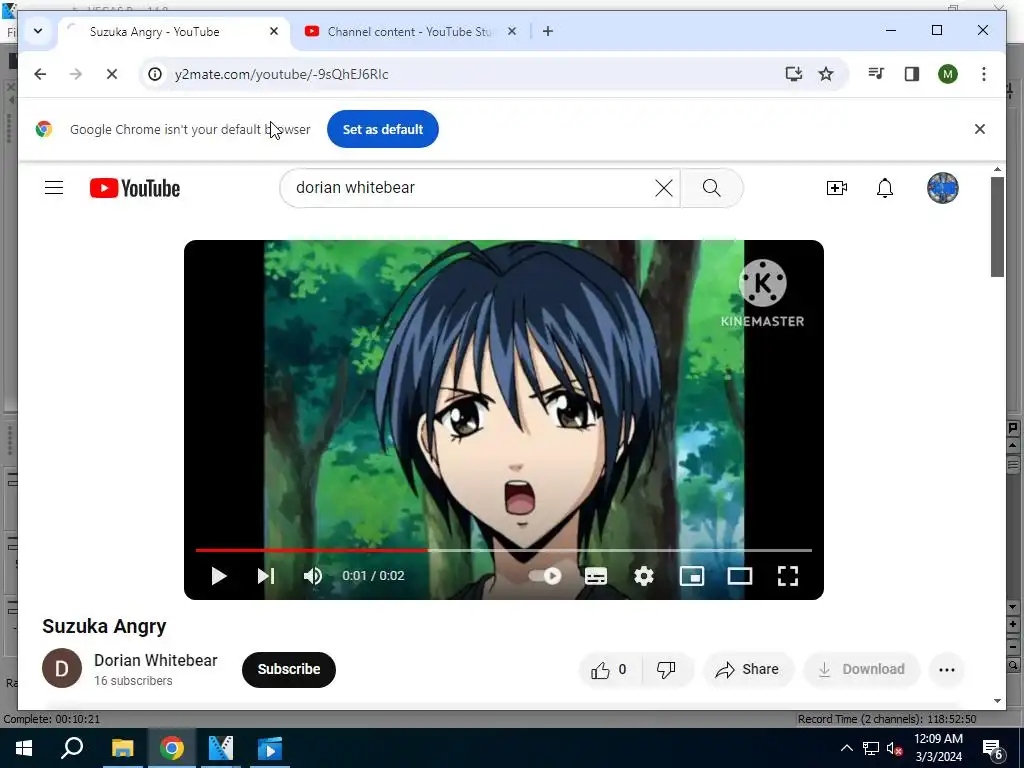Open more actions ellipsis menu

click(x=947, y=669)
